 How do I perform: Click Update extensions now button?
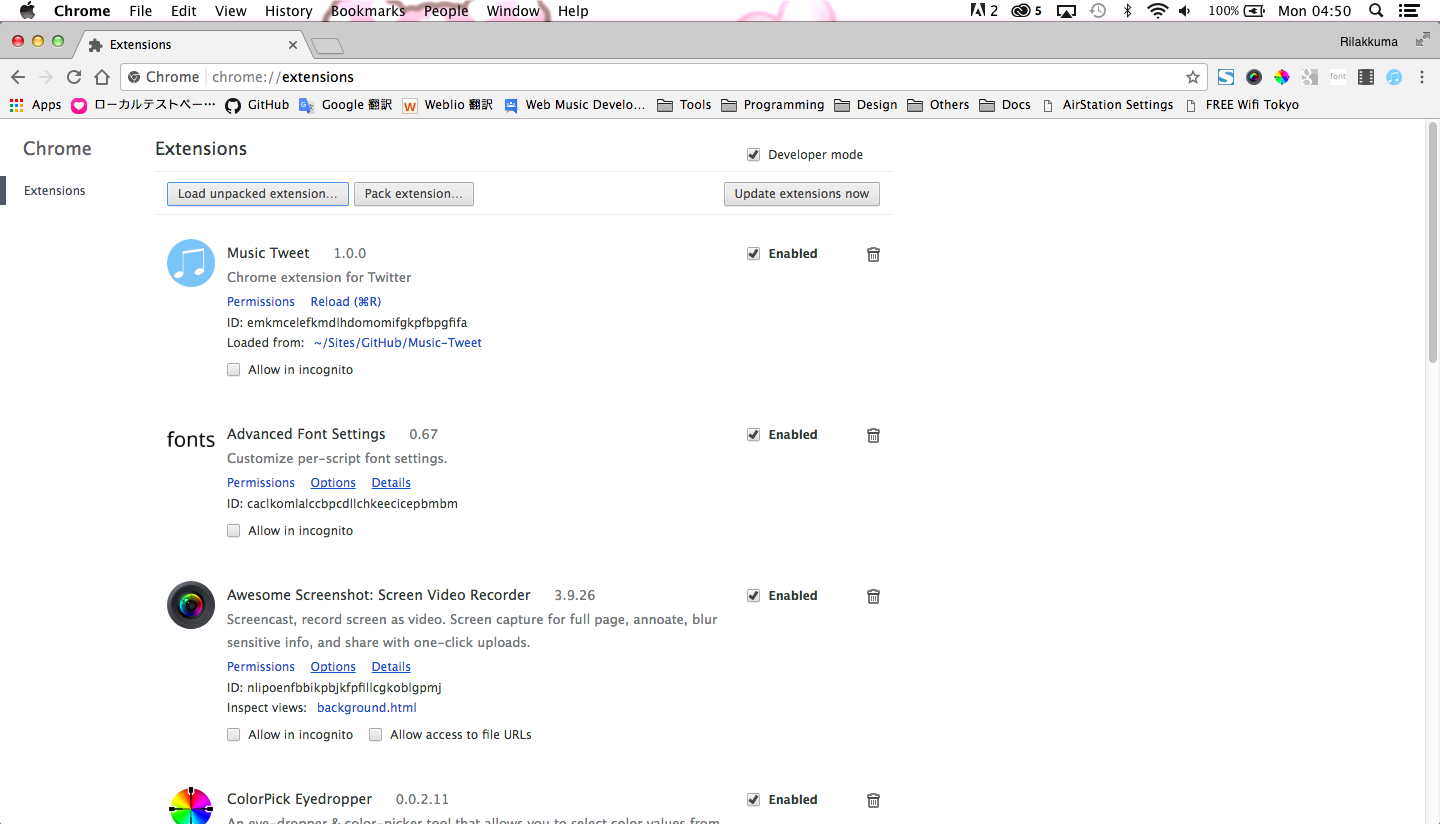pos(802,194)
